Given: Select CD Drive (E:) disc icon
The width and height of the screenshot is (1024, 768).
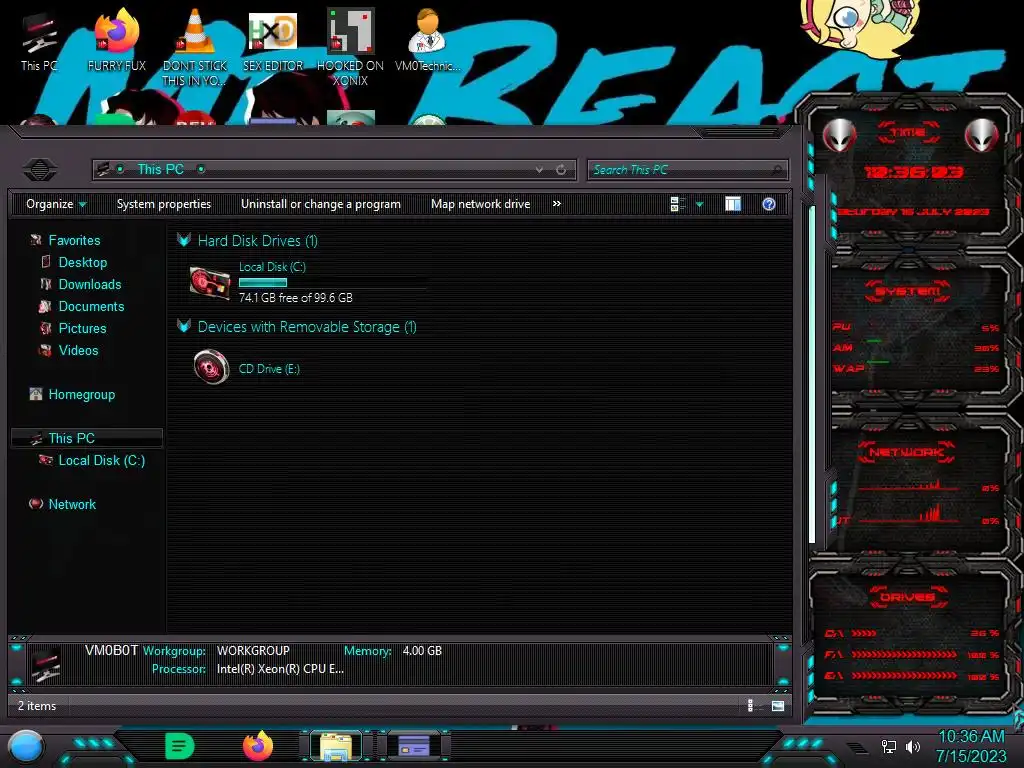Looking at the screenshot, I should click(212, 368).
